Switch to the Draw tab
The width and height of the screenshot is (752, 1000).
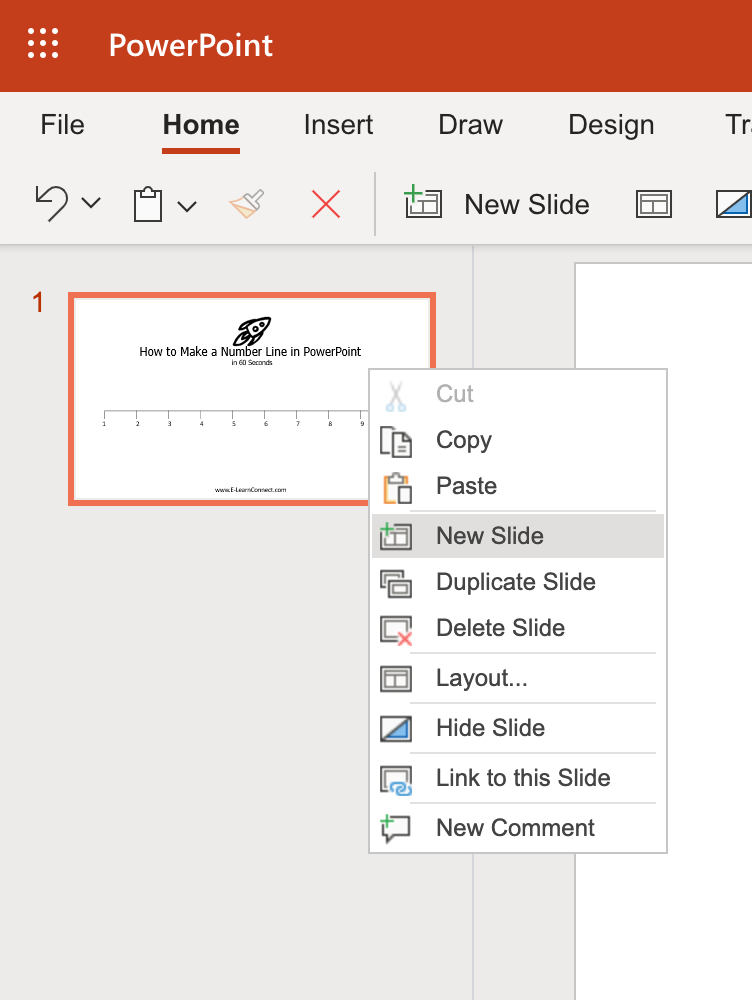tap(471, 124)
